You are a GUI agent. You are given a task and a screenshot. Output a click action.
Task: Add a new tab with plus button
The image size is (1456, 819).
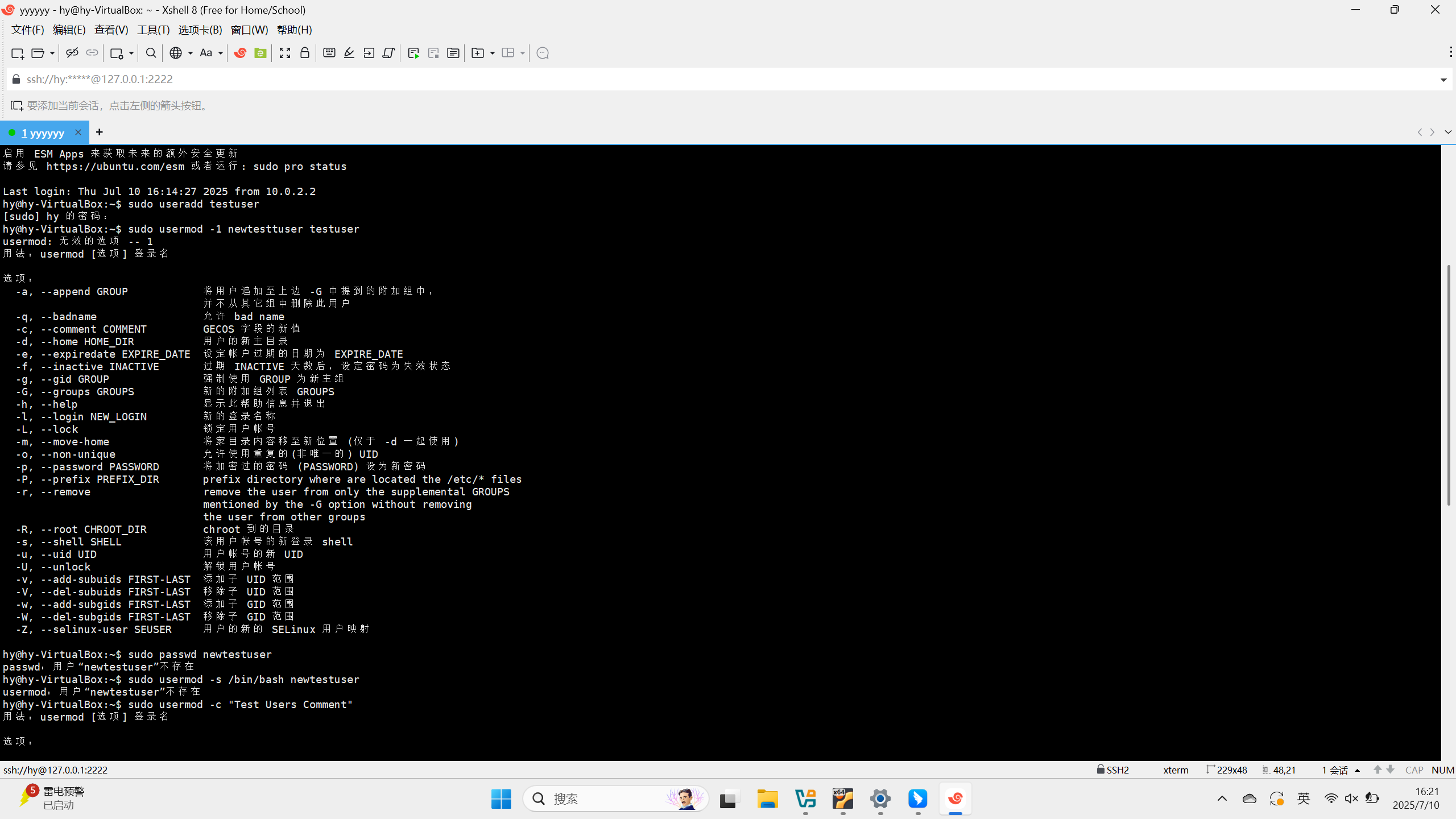(100, 132)
